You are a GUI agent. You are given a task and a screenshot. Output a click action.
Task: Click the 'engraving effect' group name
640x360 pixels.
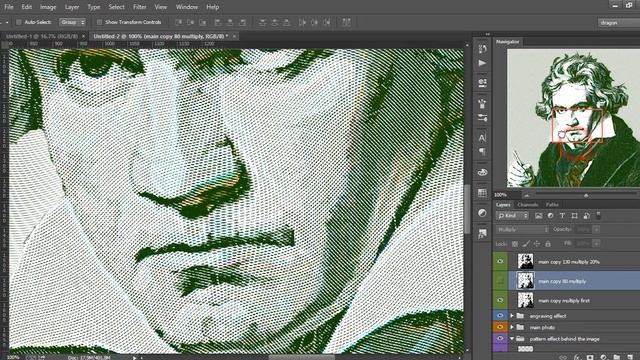(548, 316)
